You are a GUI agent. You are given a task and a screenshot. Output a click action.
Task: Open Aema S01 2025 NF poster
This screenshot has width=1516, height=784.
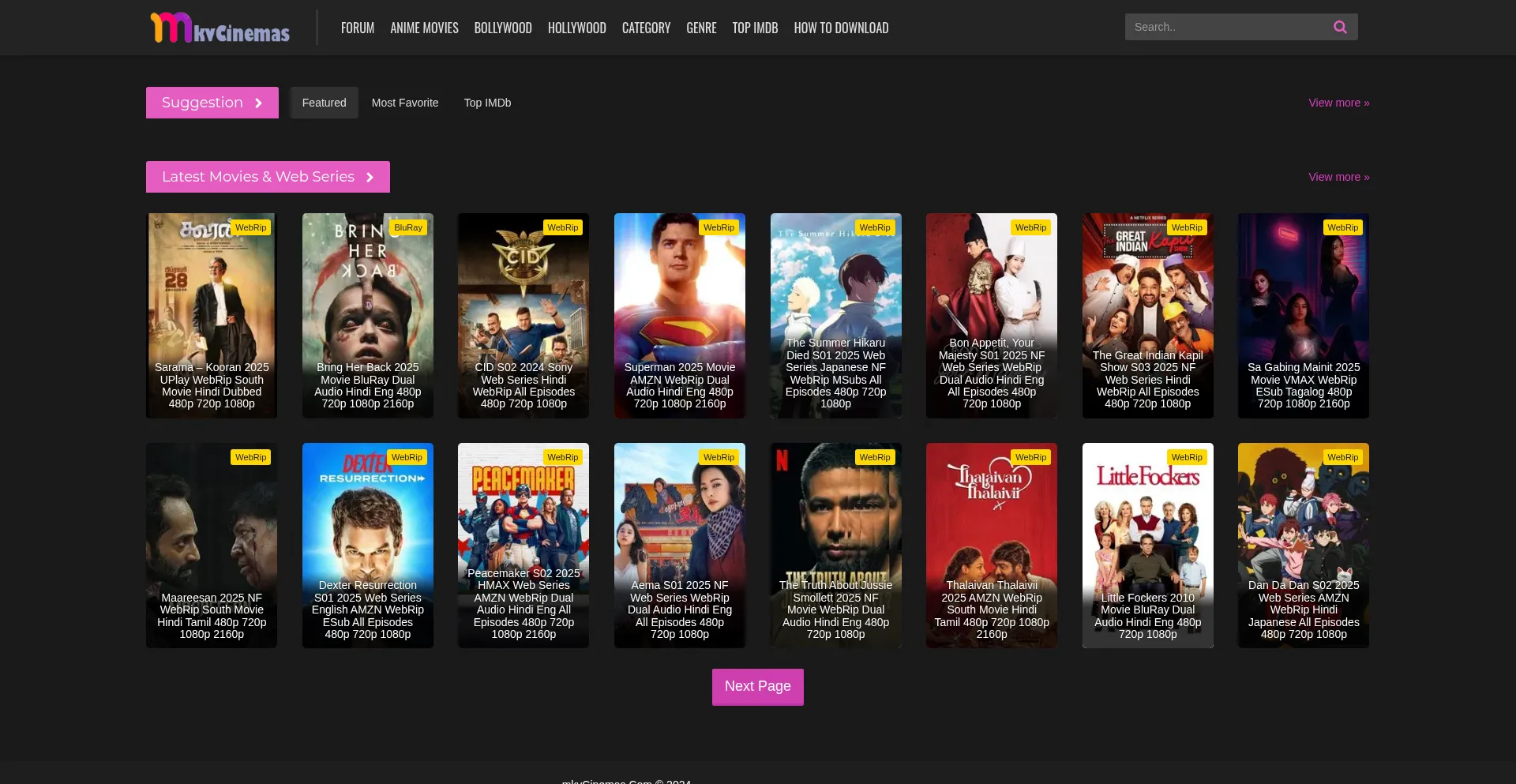(680, 546)
